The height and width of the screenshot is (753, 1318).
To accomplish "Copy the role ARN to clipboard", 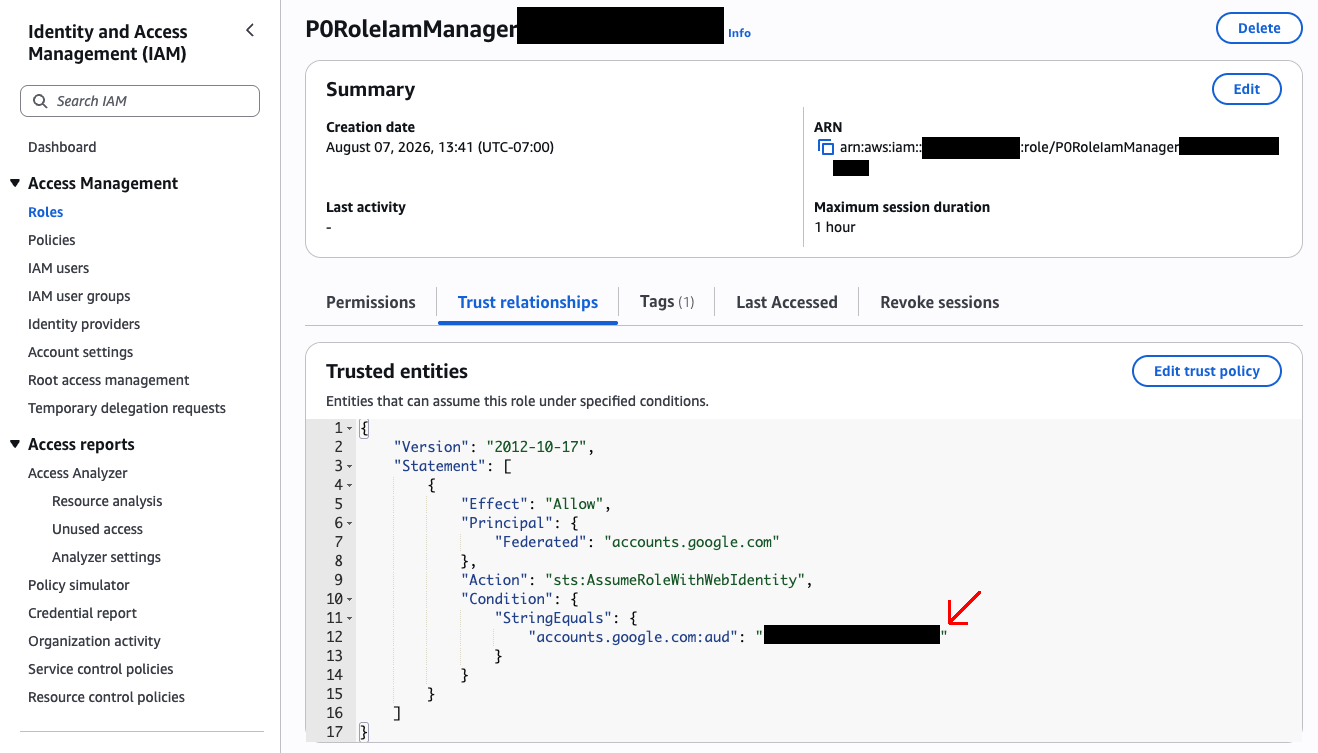I will [x=826, y=148].
